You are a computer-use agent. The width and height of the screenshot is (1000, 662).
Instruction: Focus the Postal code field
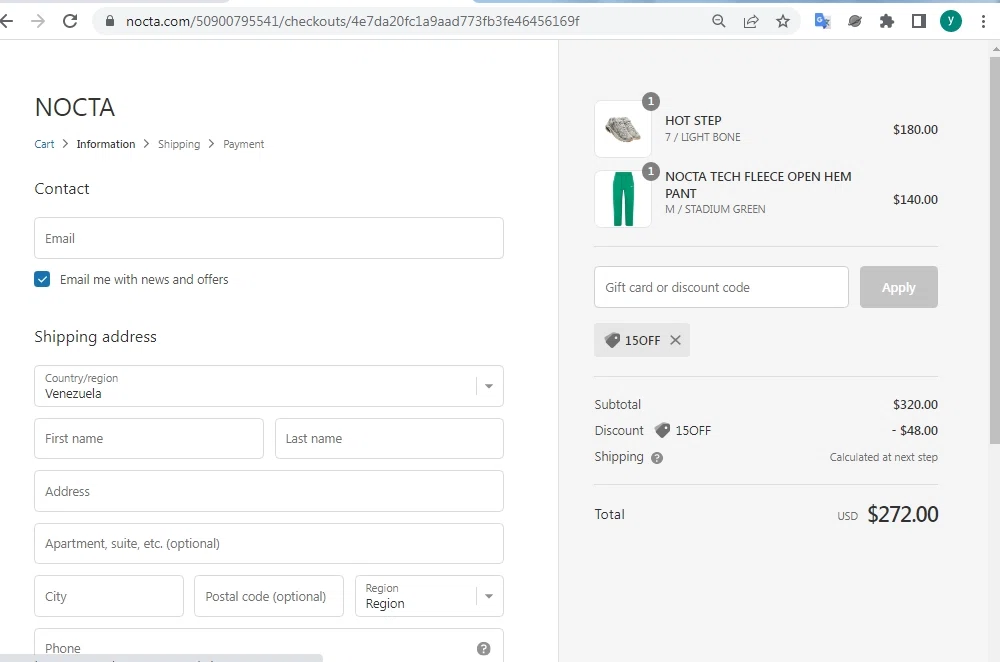(269, 596)
